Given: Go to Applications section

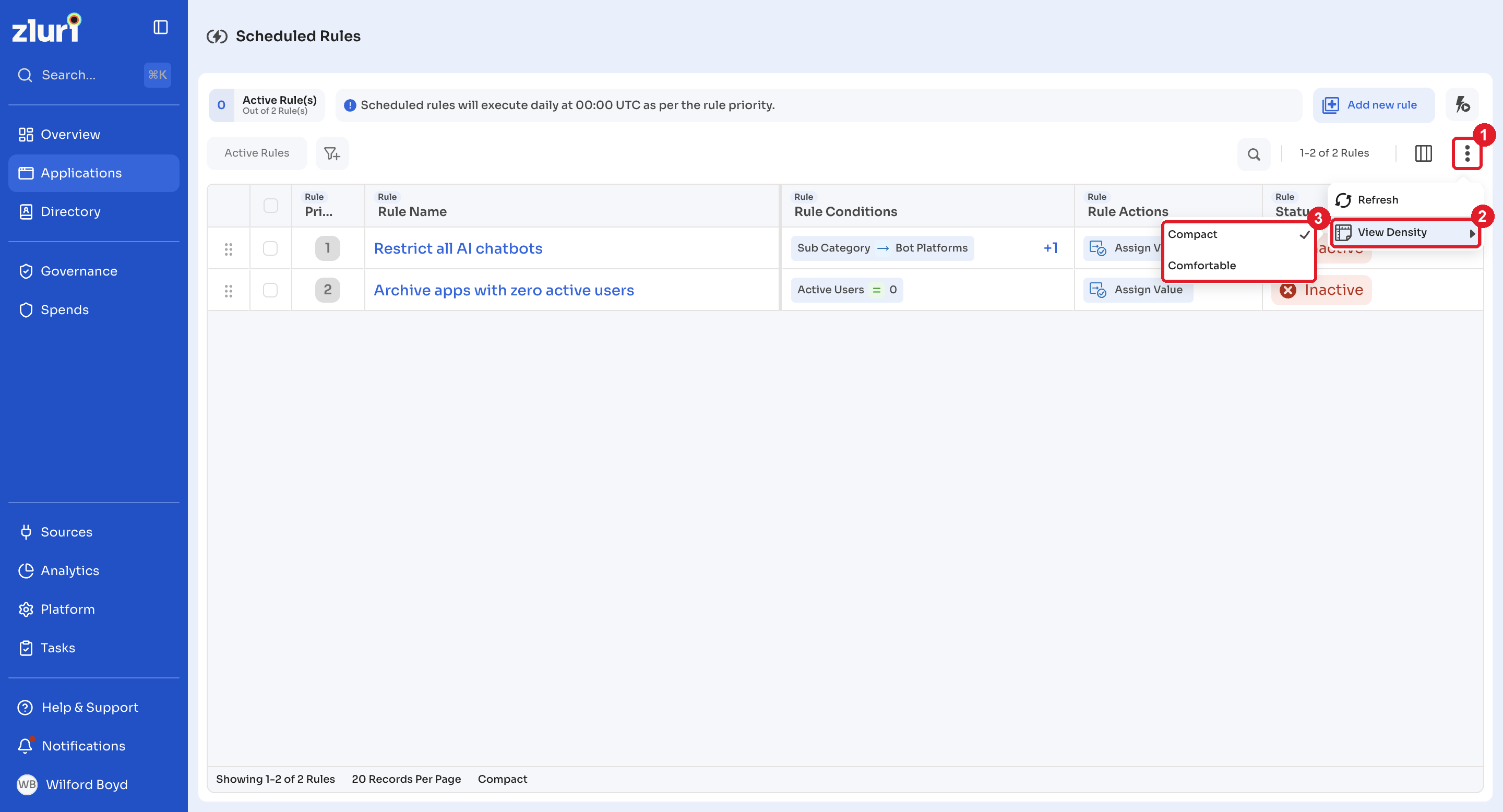Looking at the screenshot, I should coord(93,173).
